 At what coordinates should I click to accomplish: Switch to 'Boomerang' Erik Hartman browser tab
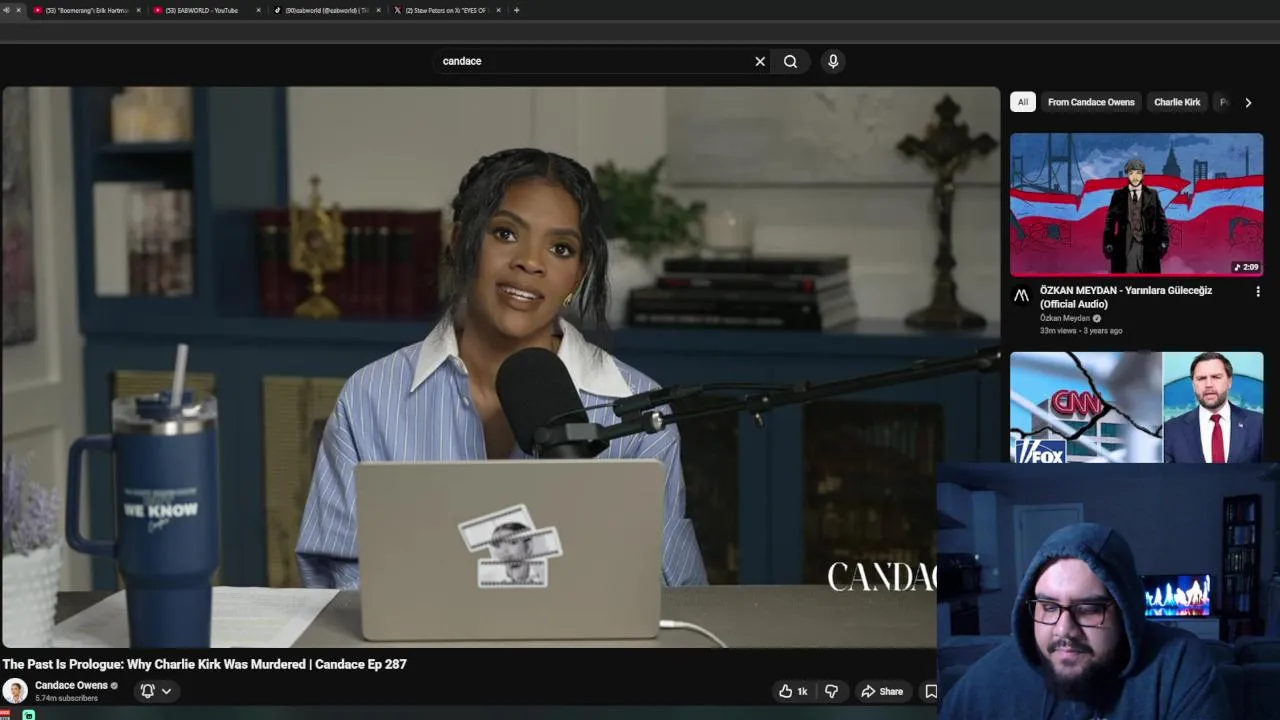85,10
